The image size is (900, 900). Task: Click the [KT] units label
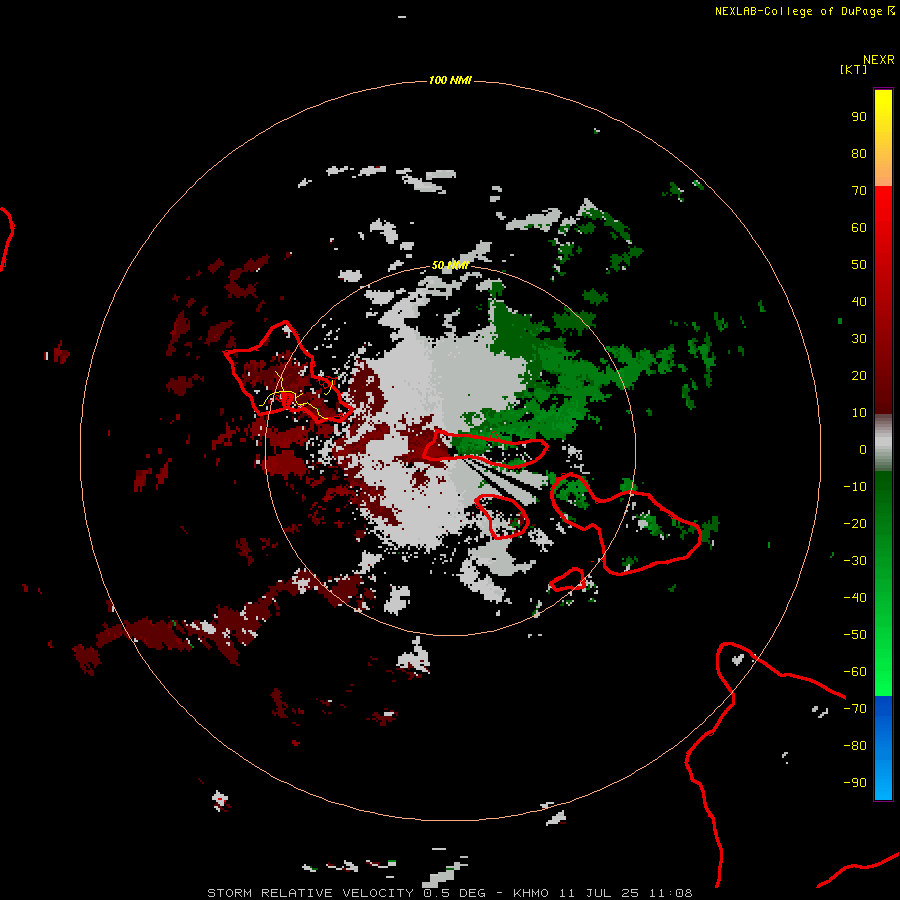[853, 69]
